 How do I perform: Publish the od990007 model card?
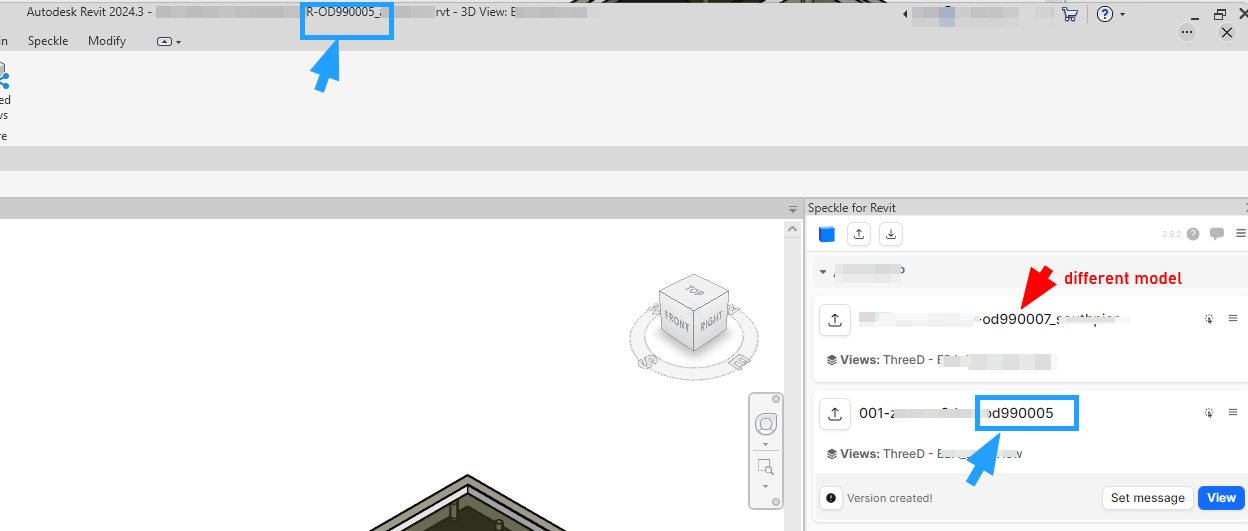(835, 320)
